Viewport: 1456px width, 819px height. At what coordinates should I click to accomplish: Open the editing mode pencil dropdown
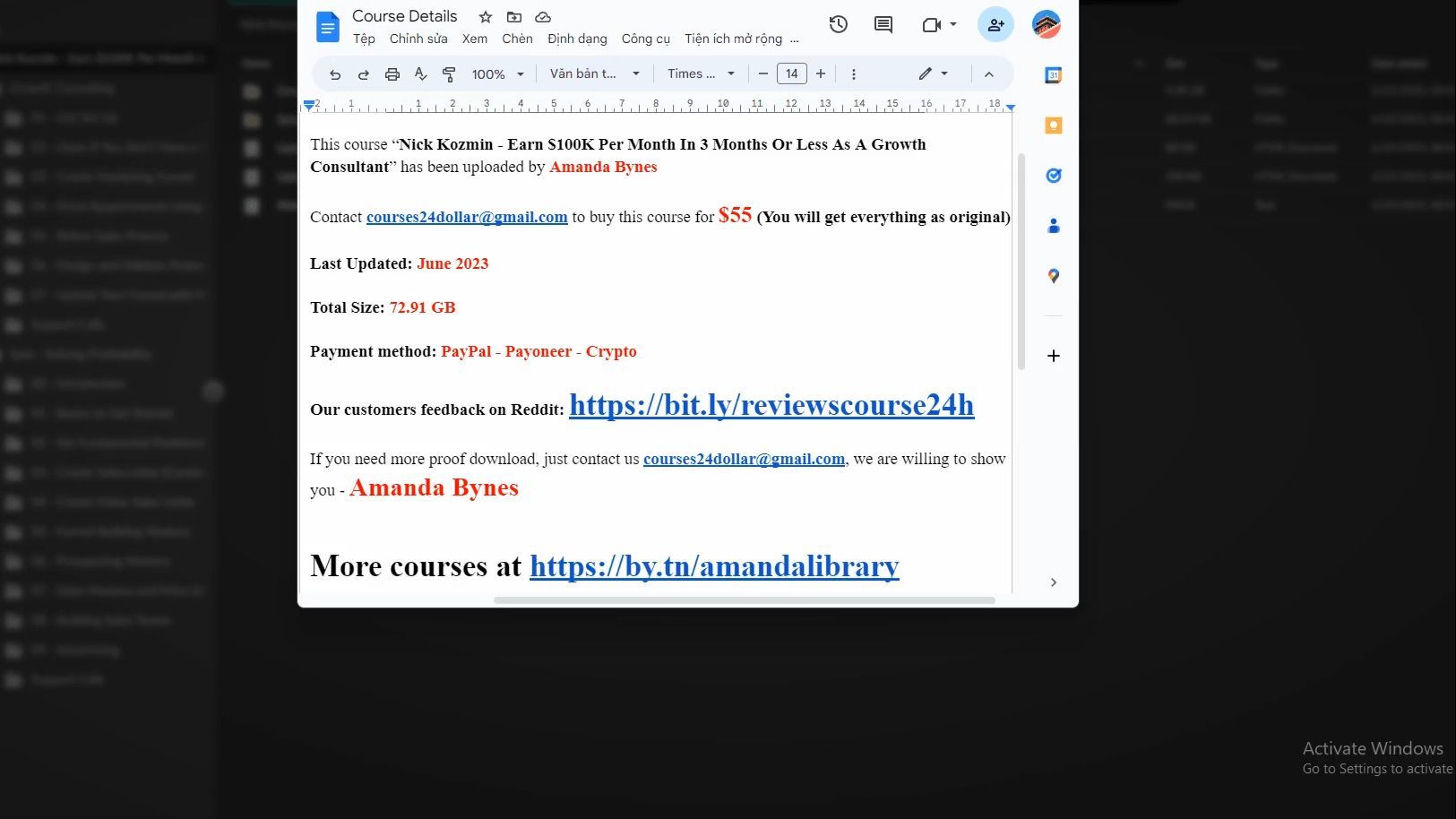[934, 74]
